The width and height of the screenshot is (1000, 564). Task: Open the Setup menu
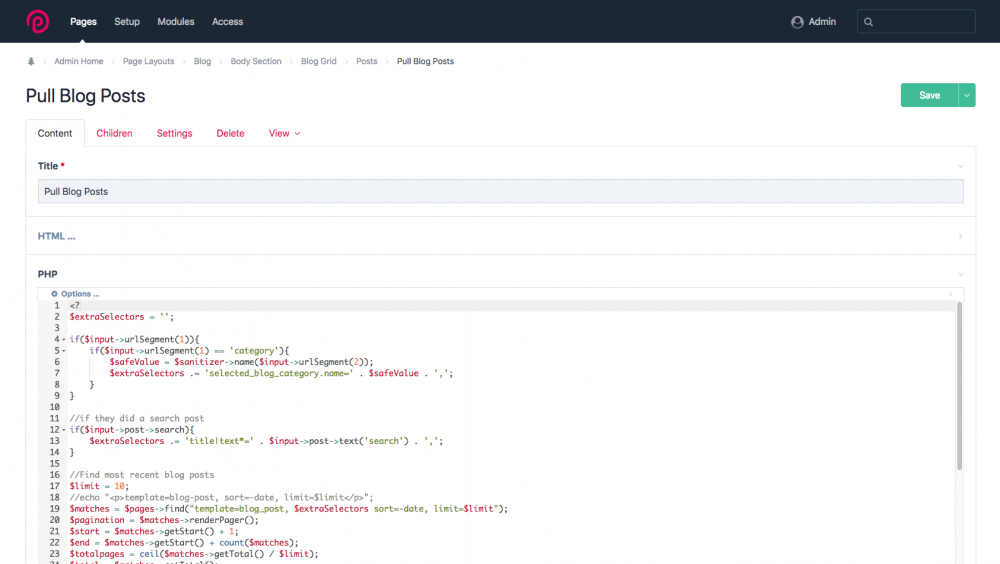(127, 21)
